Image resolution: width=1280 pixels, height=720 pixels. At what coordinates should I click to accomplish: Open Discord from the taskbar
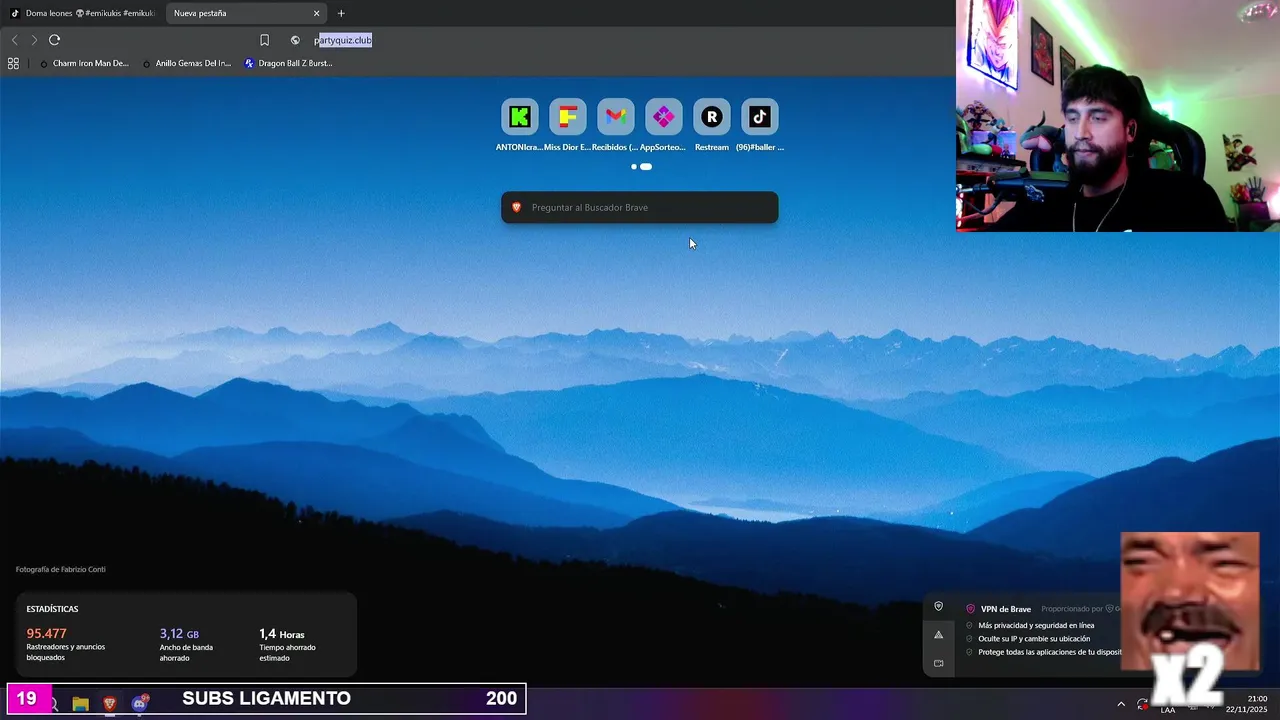[x=140, y=704]
